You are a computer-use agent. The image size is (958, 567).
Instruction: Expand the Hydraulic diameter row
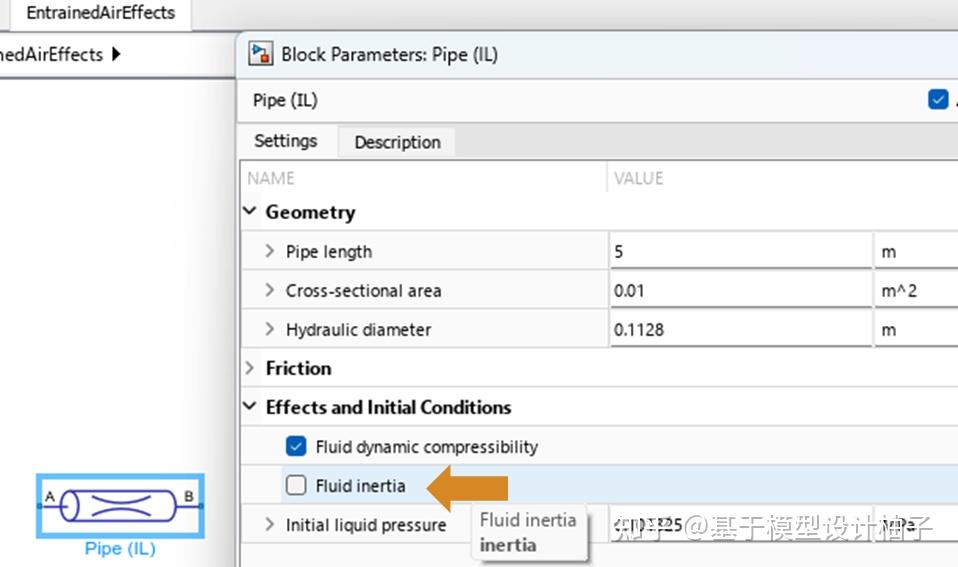point(269,330)
